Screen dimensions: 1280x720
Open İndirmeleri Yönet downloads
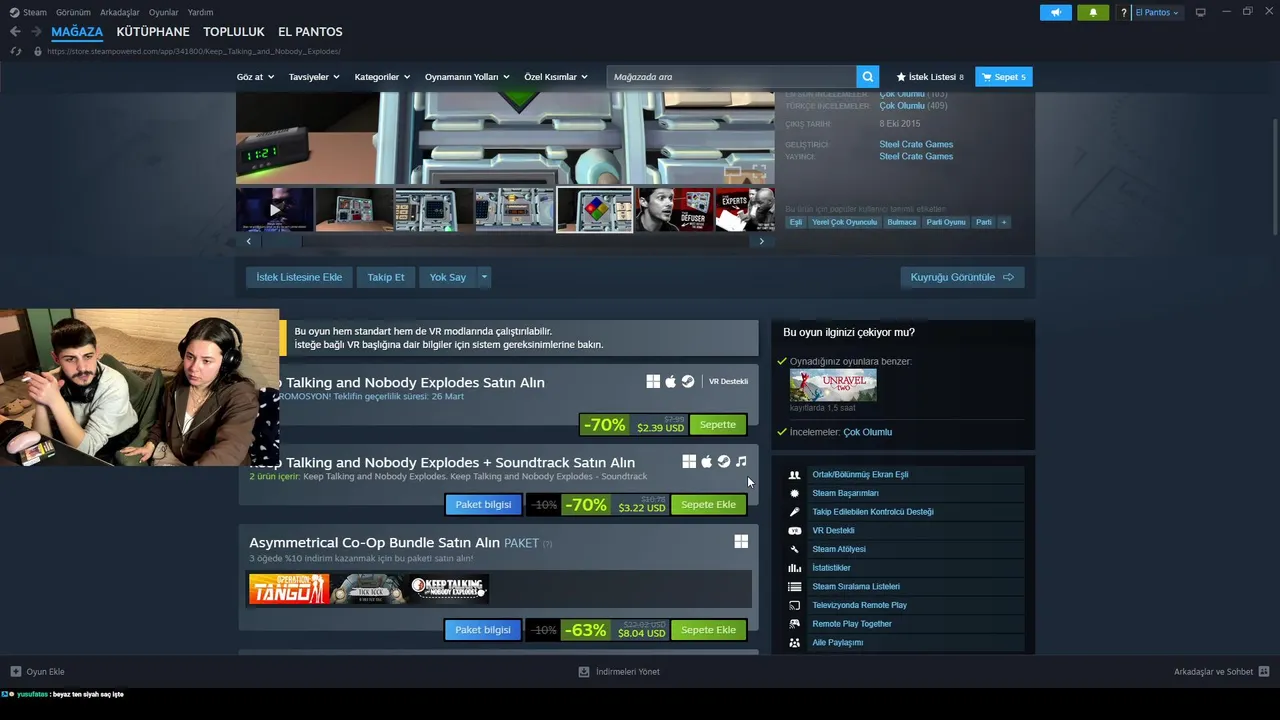619,672
